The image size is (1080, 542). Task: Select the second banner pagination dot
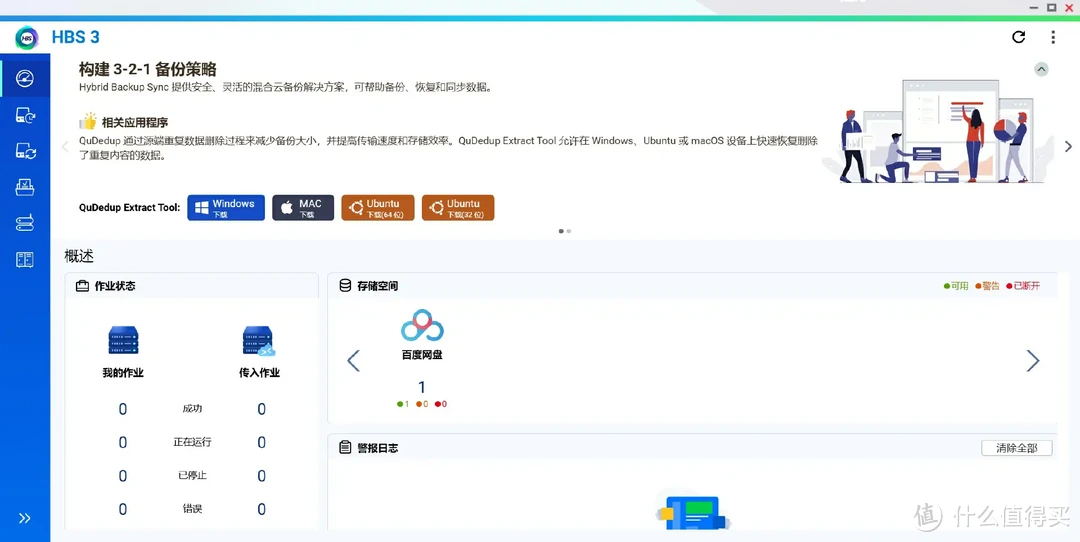coord(569,231)
